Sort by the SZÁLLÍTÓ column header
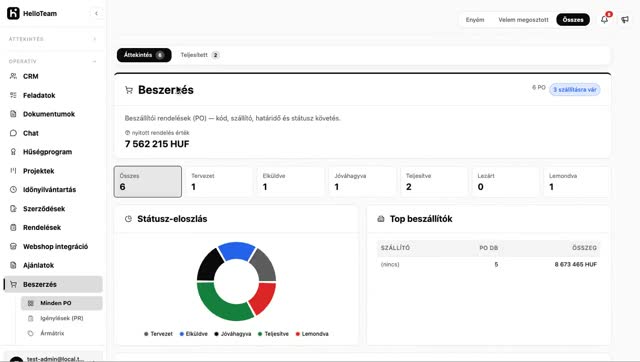Viewport: 640px width, 362px height. coord(395,248)
